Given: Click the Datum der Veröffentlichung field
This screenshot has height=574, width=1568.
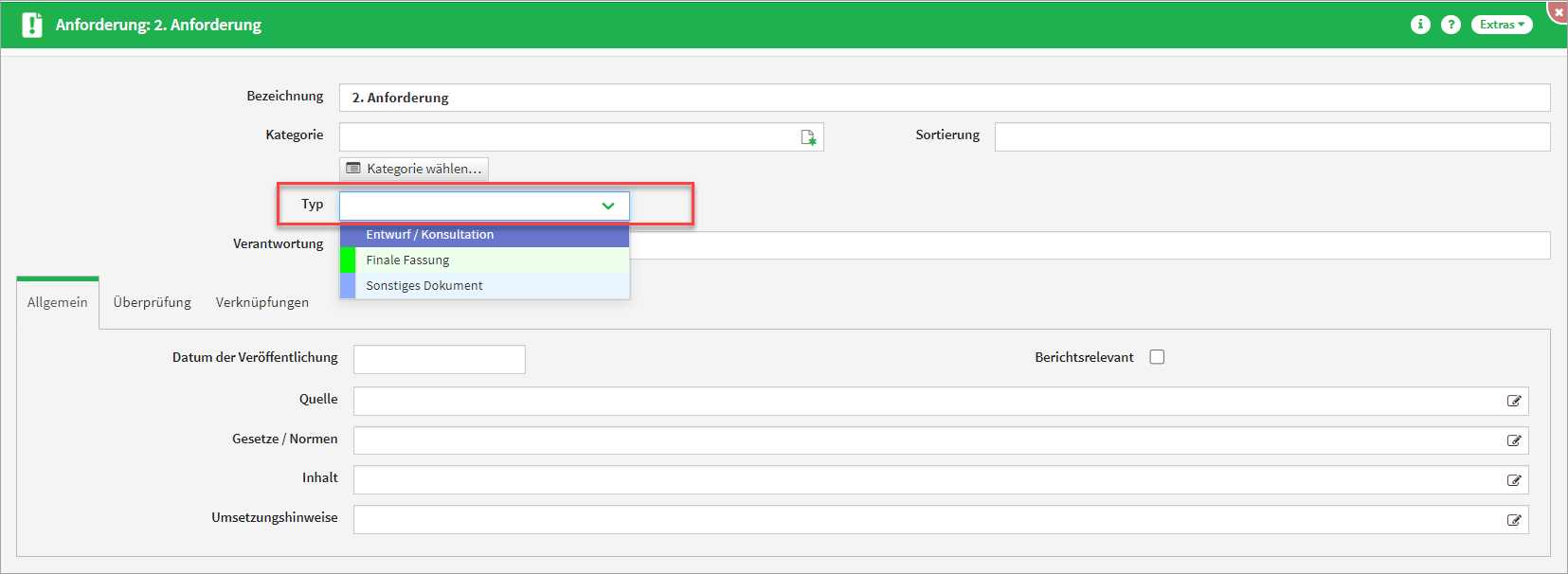Looking at the screenshot, I should click(x=440, y=360).
